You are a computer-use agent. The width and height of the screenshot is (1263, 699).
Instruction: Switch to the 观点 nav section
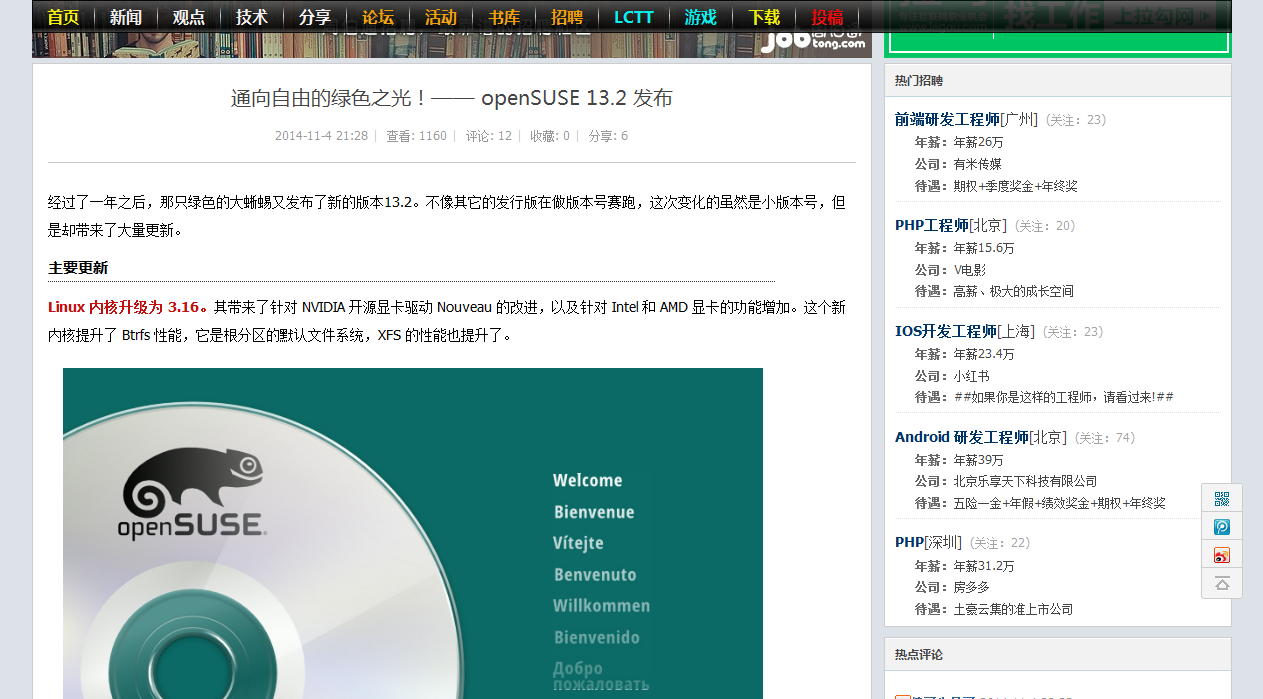[189, 17]
